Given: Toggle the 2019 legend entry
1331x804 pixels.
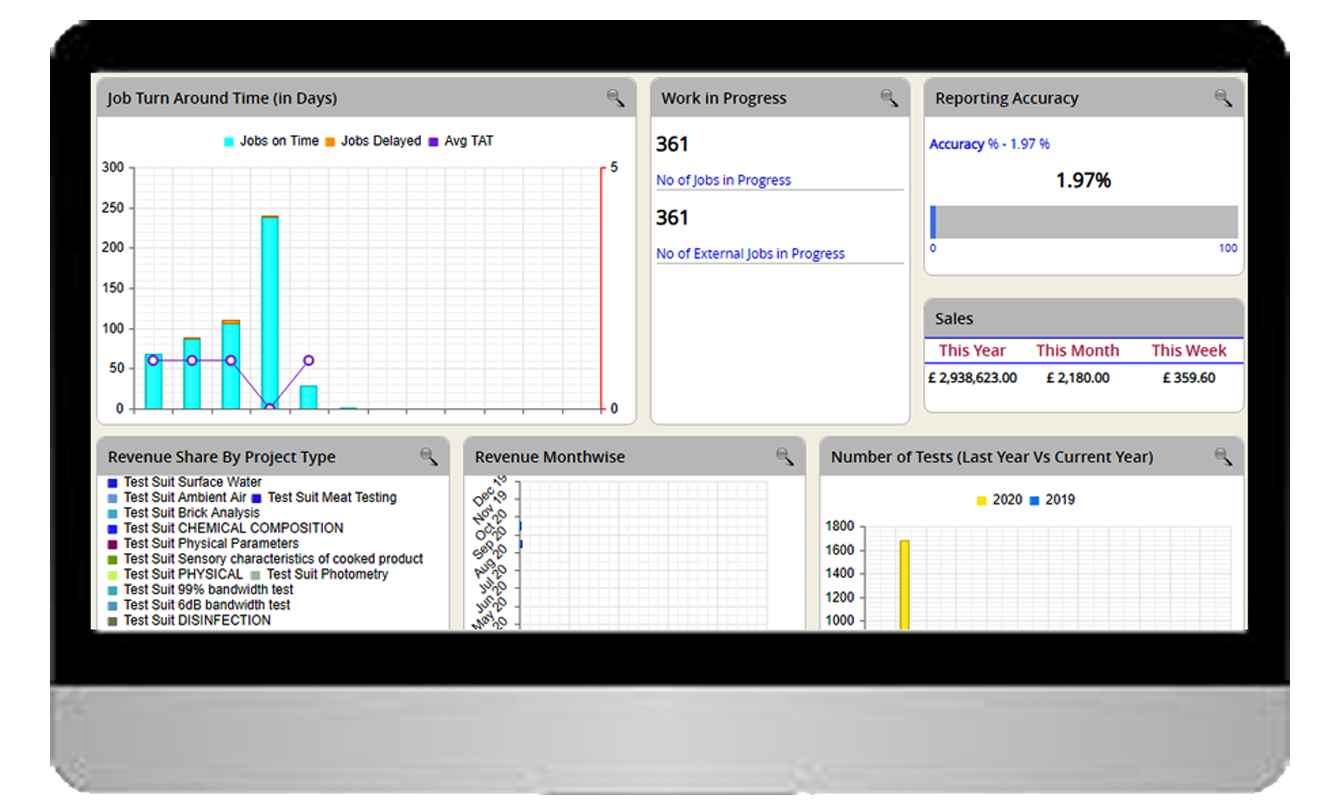Looking at the screenshot, I should point(1052,500).
